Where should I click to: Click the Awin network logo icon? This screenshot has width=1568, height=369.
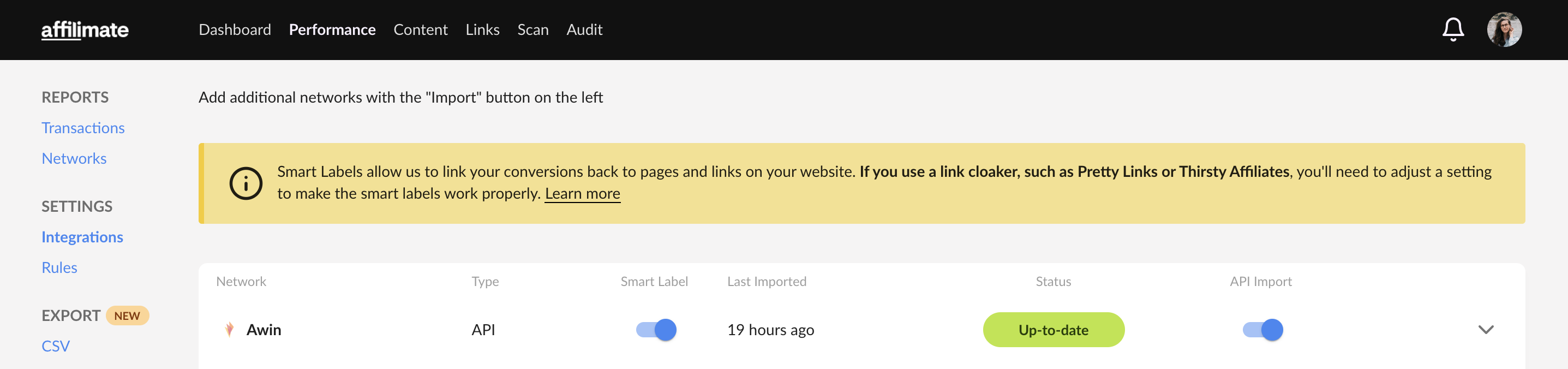[x=230, y=329]
